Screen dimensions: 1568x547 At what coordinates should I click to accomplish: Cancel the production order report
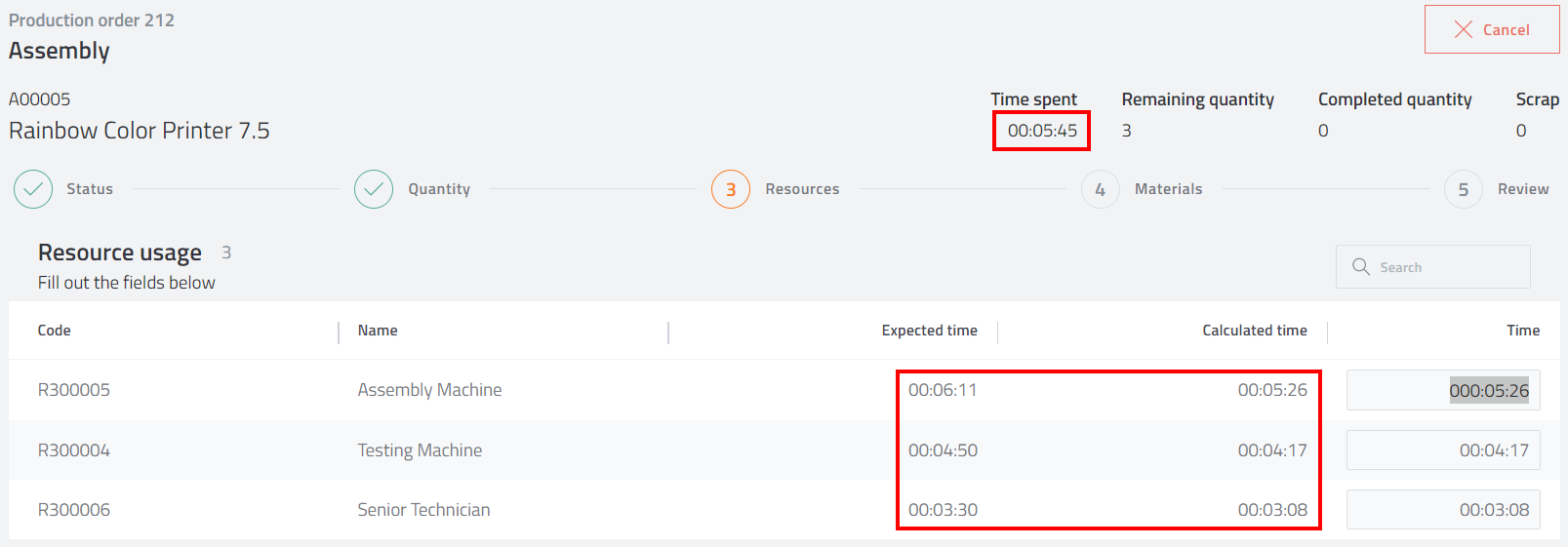(x=1492, y=29)
